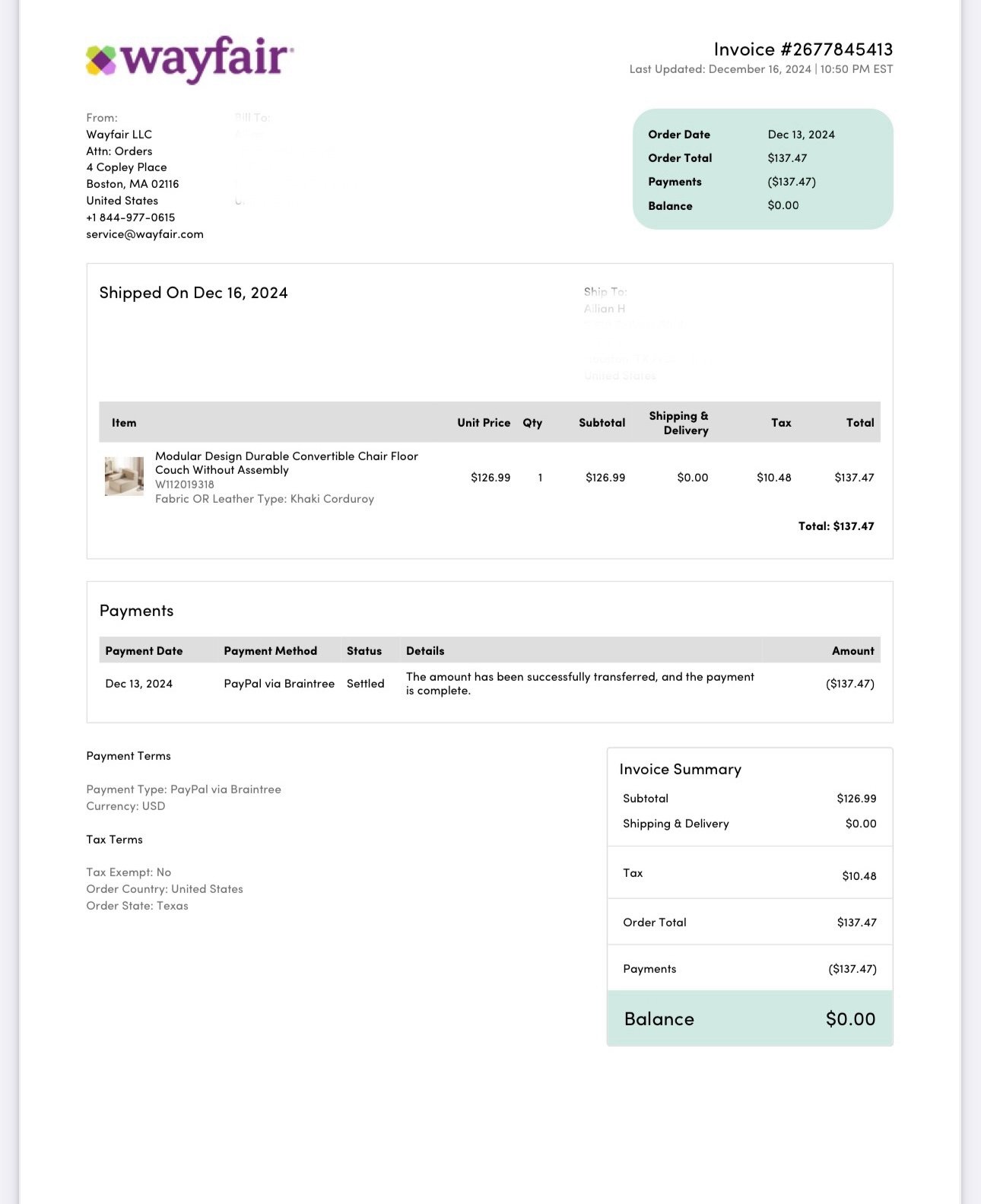Click the Details column header
The image size is (981, 1204).
point(425,651)
